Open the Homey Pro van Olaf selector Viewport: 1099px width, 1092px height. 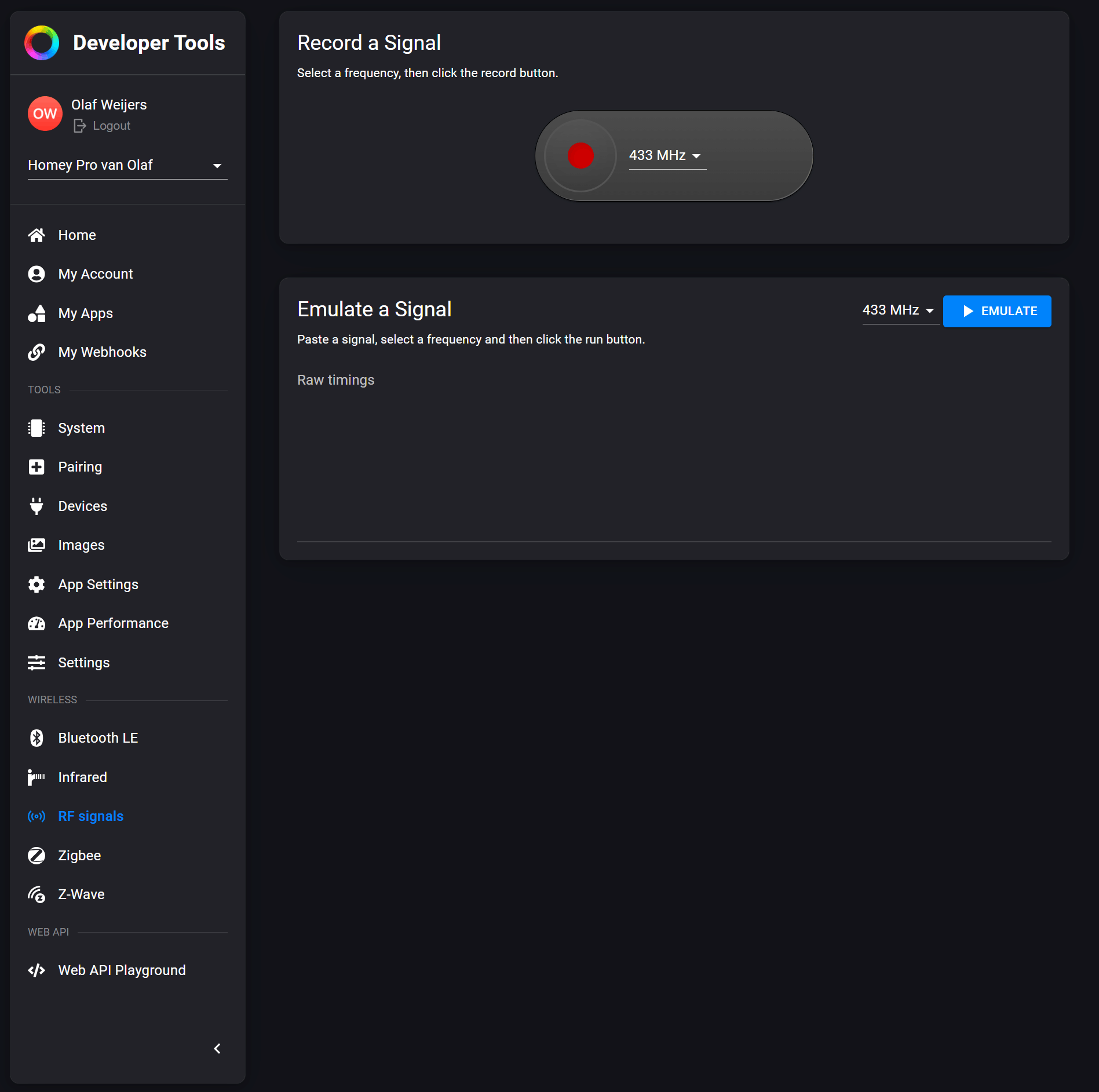pyautogui.click(x=127, y=166)
